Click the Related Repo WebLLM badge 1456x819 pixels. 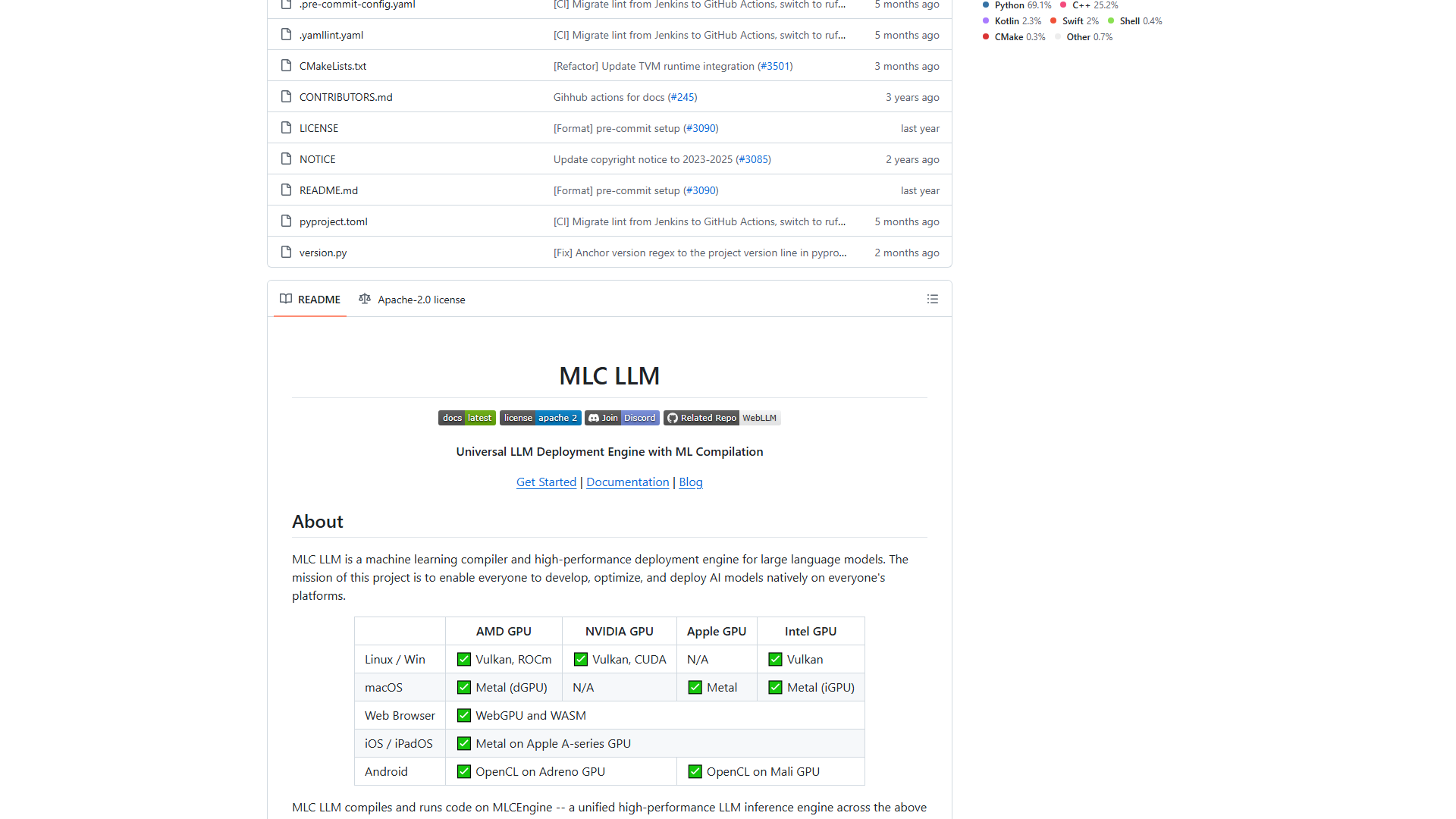722,418
